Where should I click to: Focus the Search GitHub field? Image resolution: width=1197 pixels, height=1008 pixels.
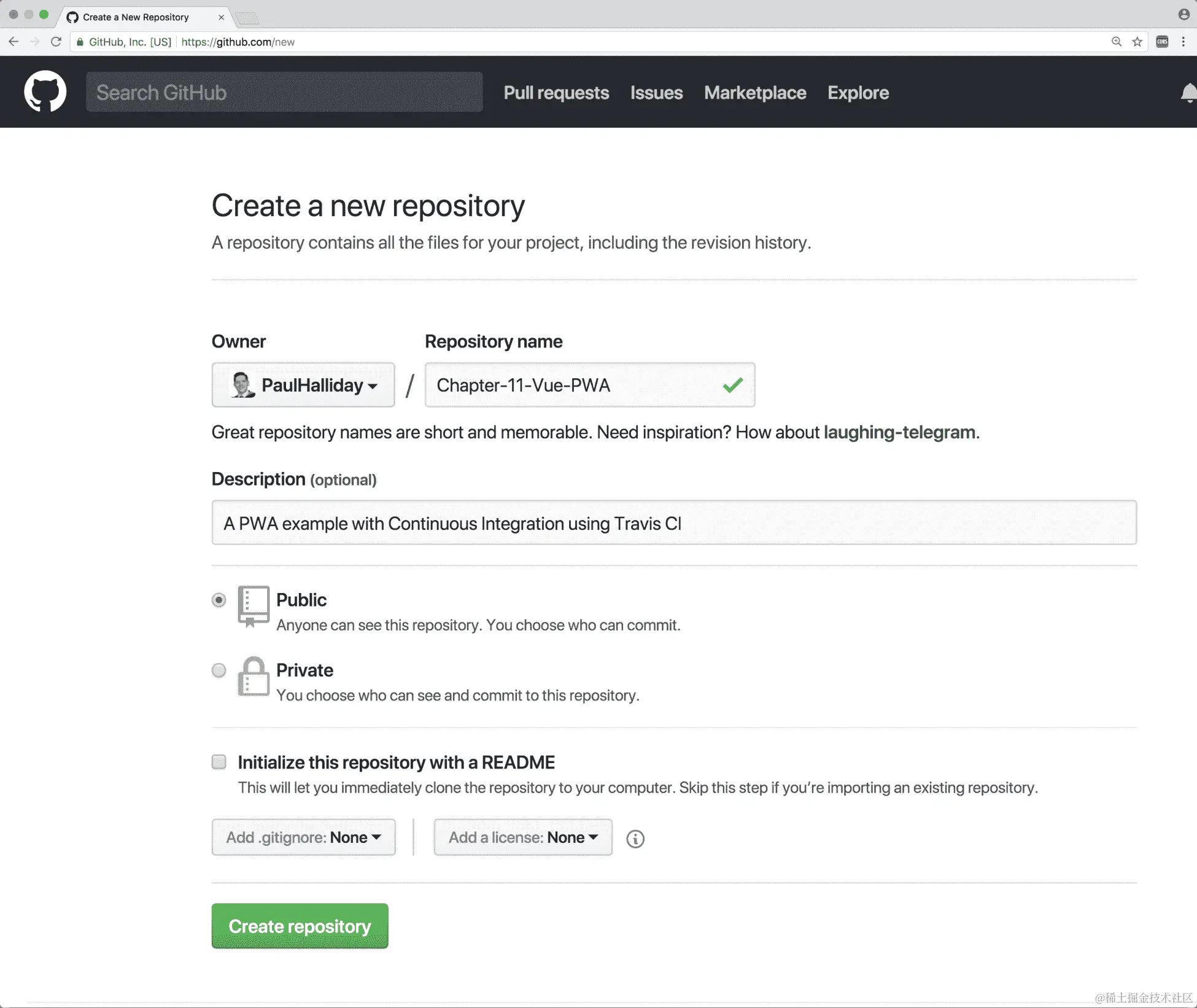(284, 92)
